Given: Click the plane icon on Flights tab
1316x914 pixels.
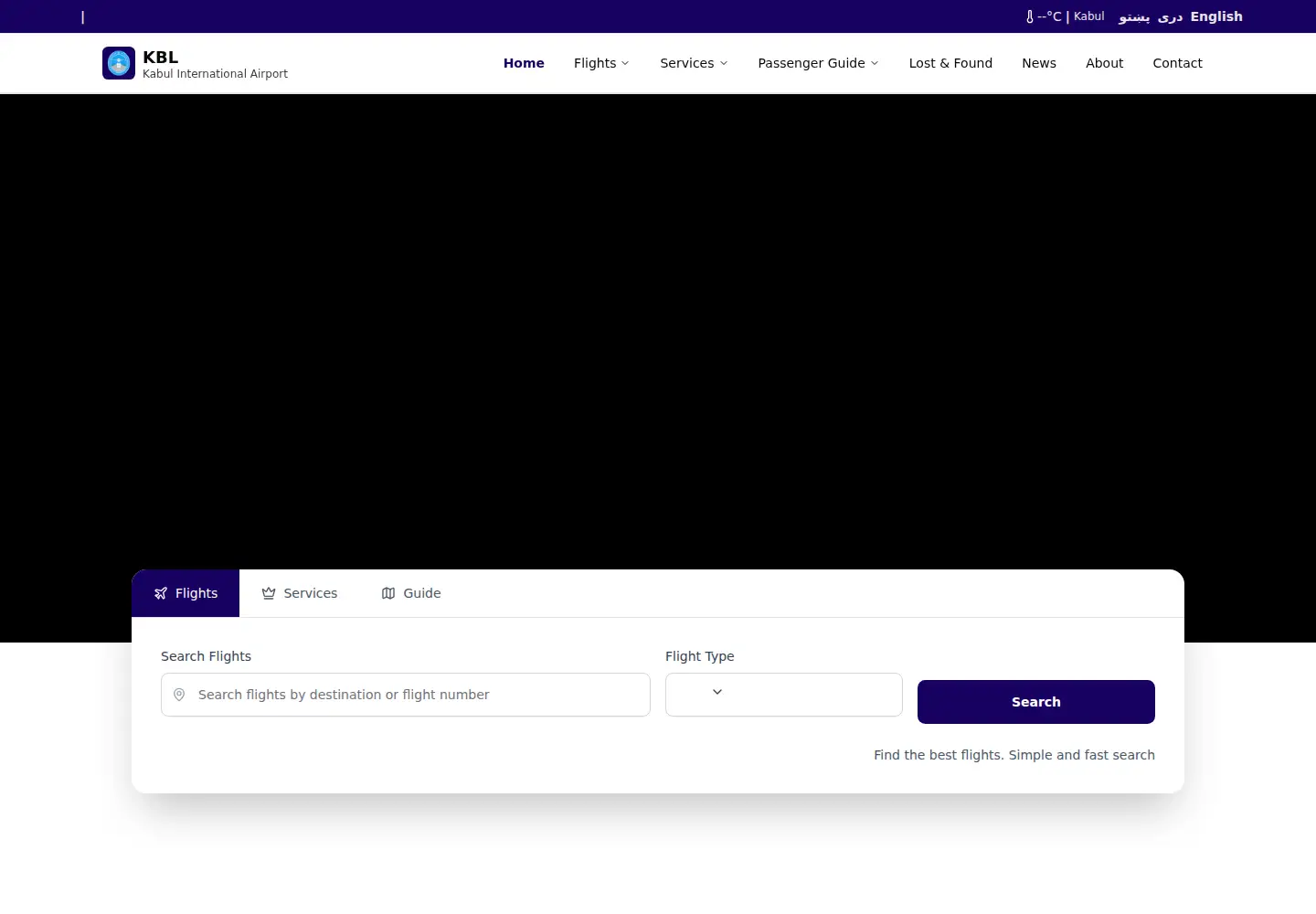Looking at the screenshot, I should pos(161,593).
